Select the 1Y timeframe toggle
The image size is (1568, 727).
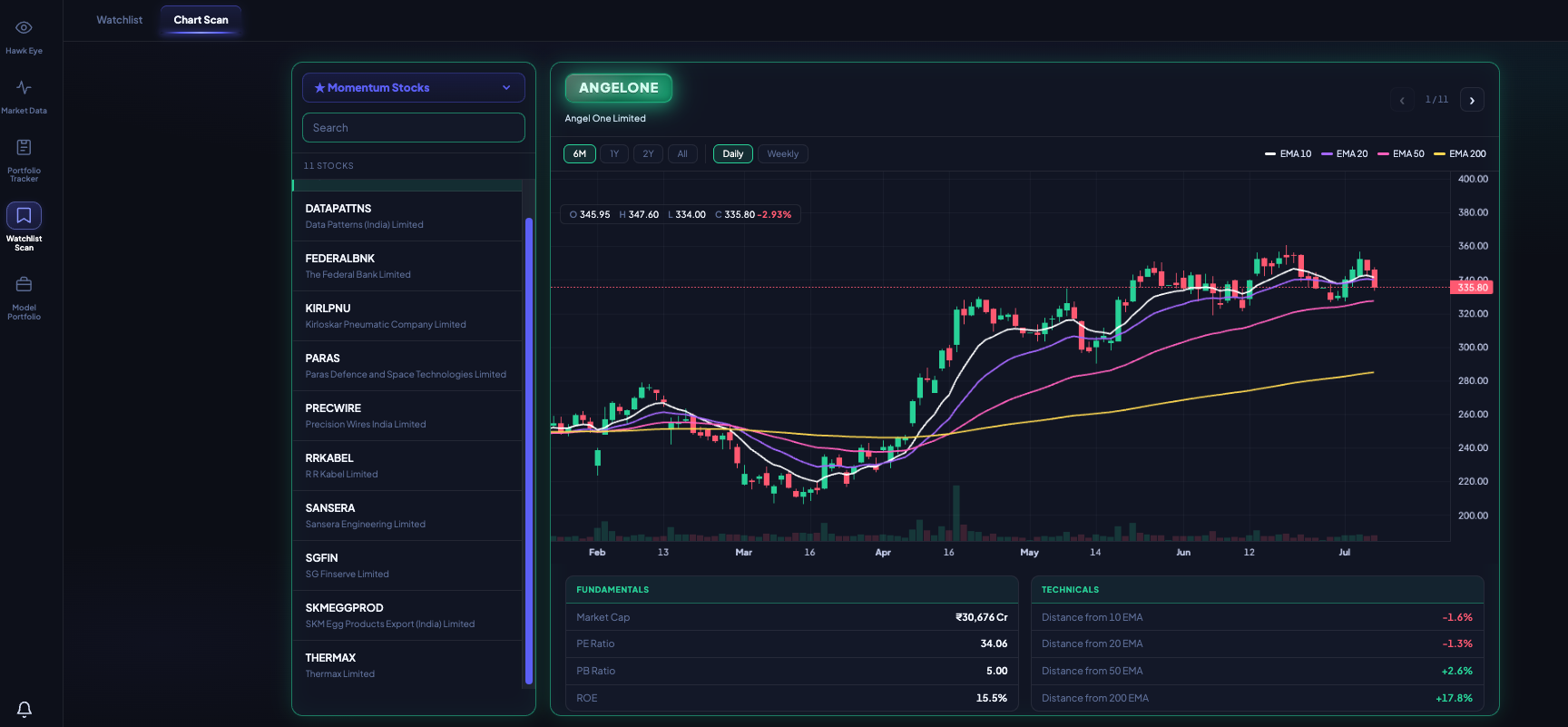(614, 154)
